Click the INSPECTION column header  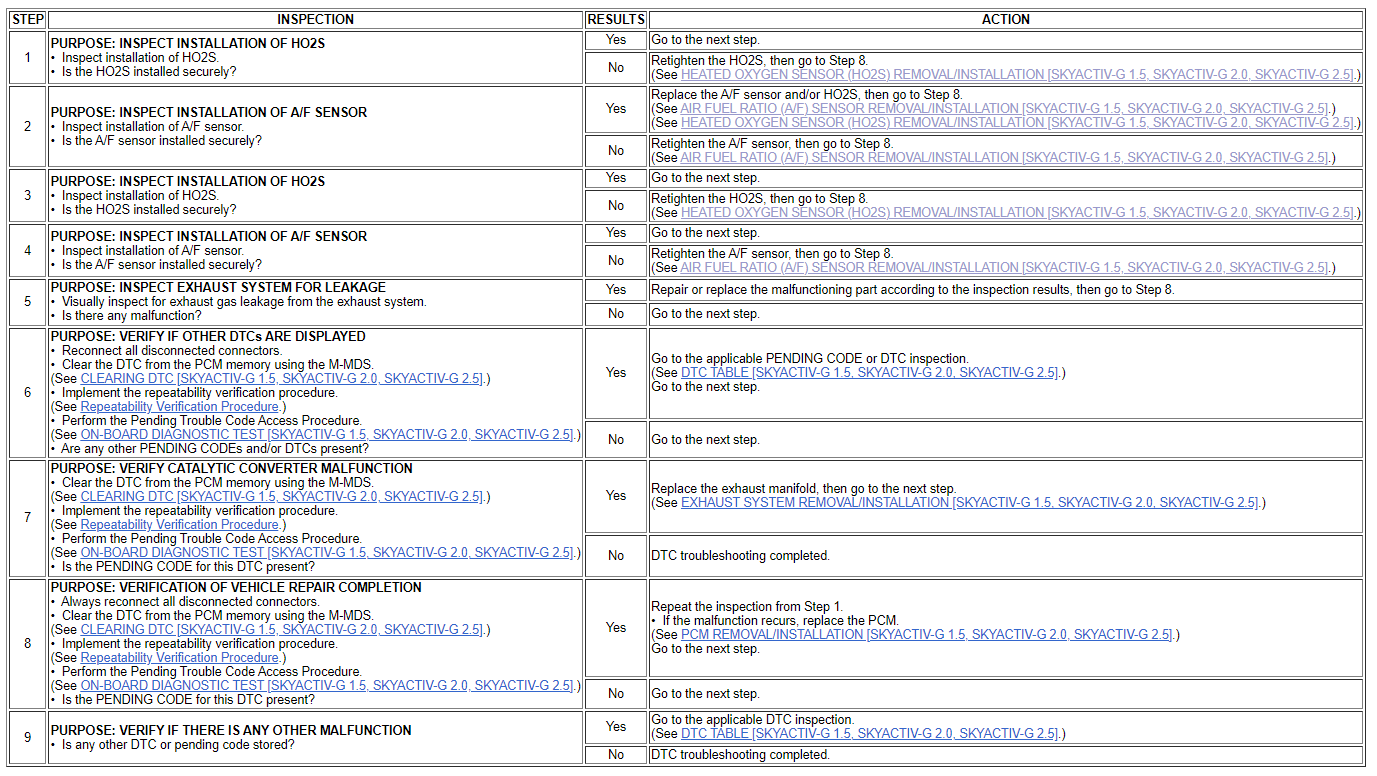point(315,19)
